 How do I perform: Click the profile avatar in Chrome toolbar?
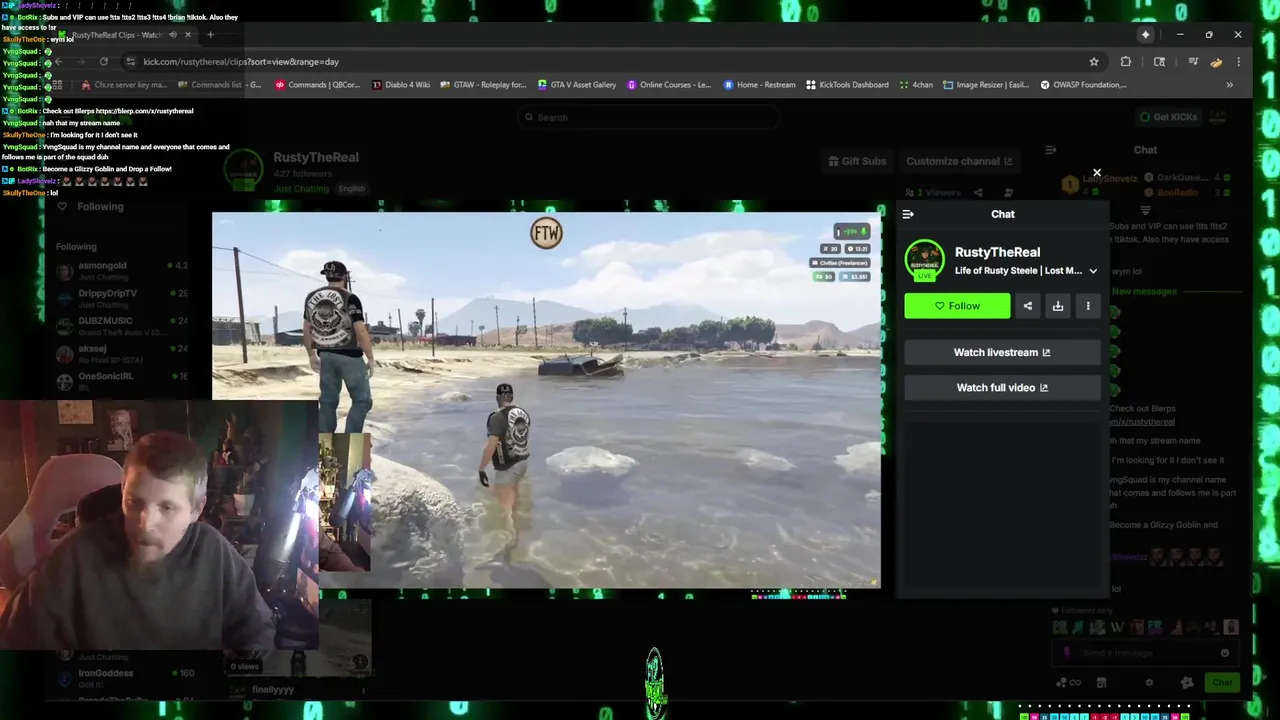click(x=1216, y=62)
